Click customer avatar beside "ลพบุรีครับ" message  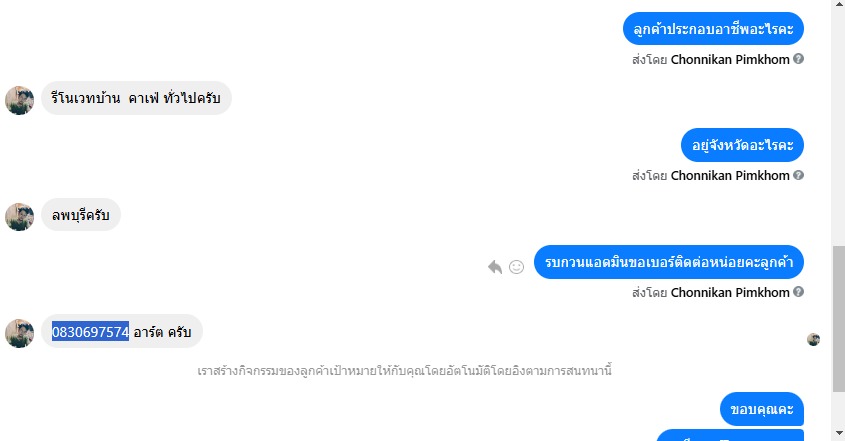tap(19, 216)
